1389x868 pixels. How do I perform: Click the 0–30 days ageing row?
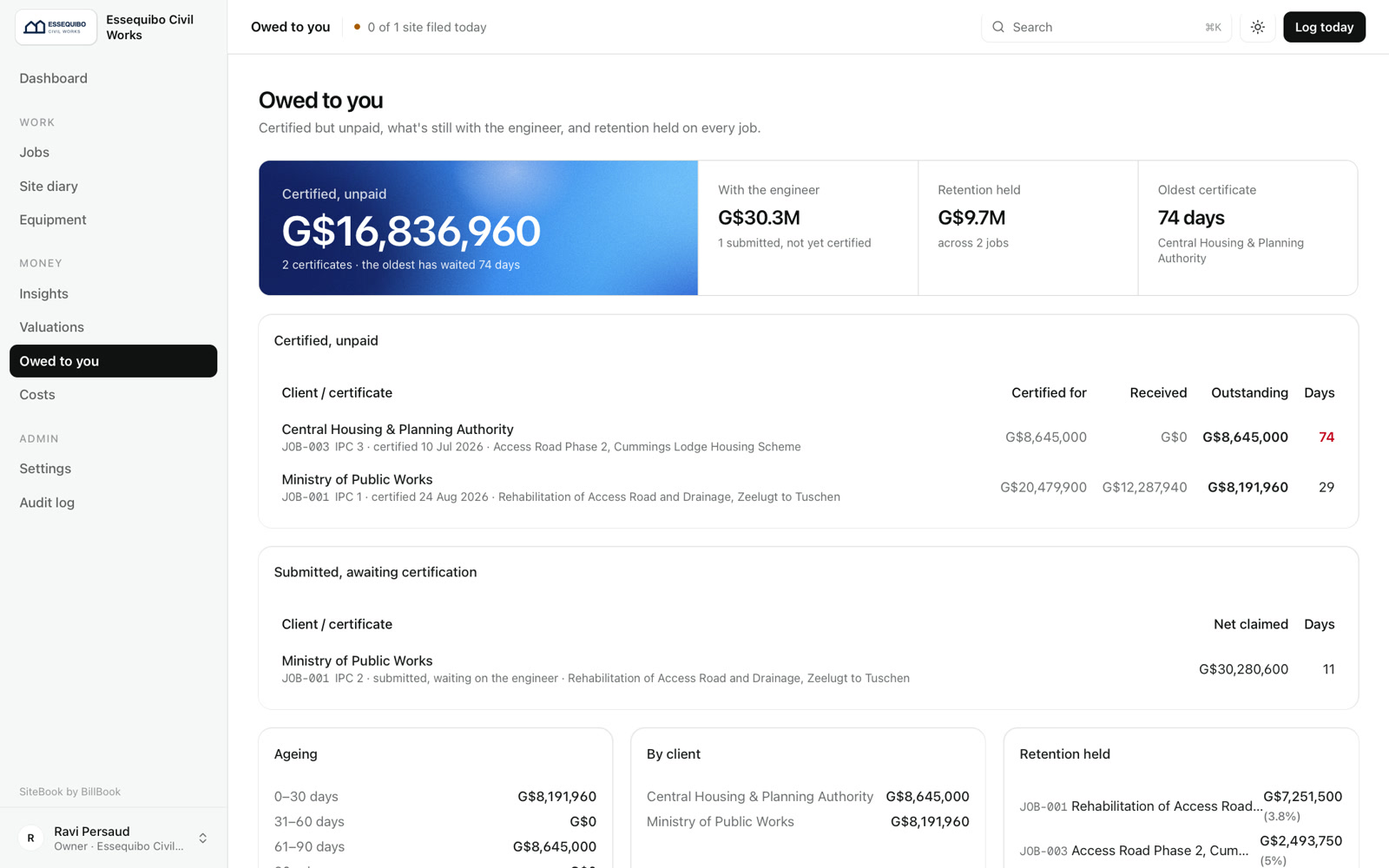[435, 797]
